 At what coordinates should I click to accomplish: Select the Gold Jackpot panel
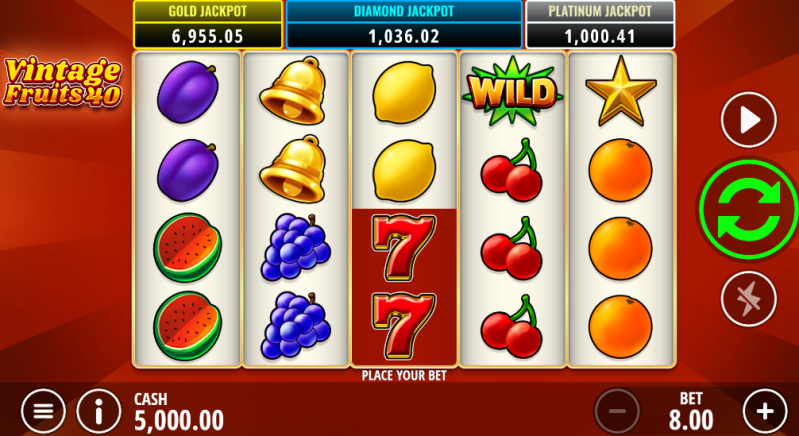(x=208, y=24)
